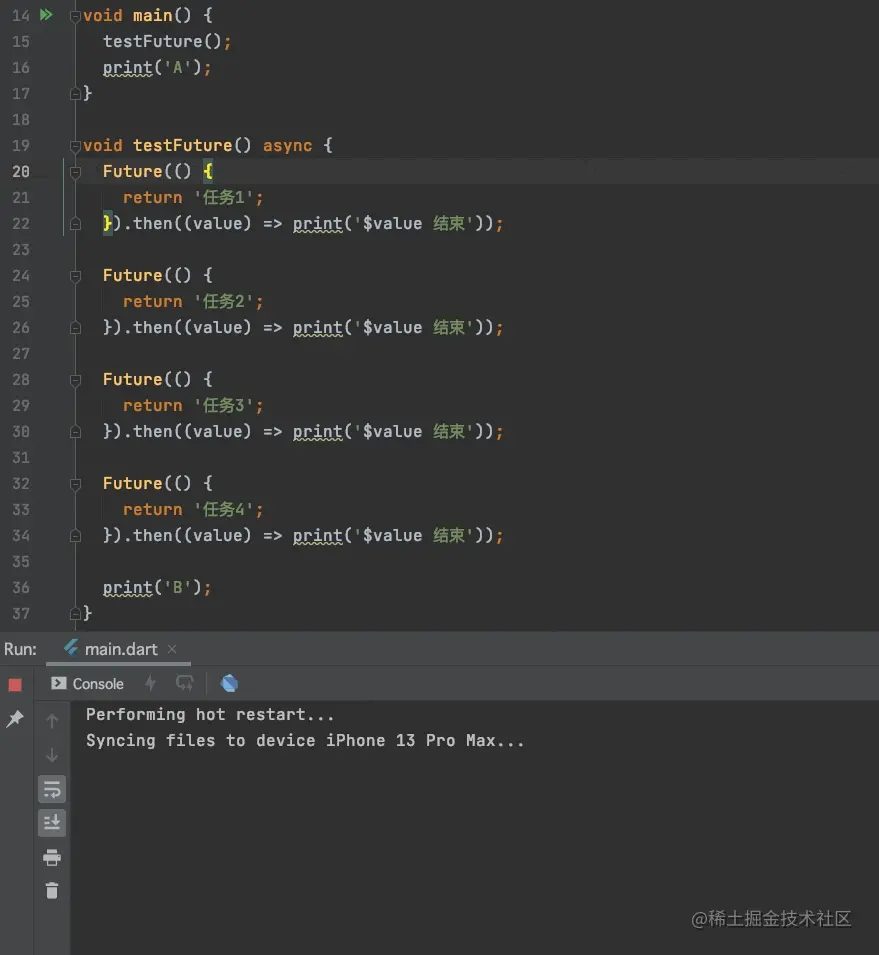The height and width of the screenshot is (955, 879).
Task: Switch to the Console tab
Action: pos(88,684)
